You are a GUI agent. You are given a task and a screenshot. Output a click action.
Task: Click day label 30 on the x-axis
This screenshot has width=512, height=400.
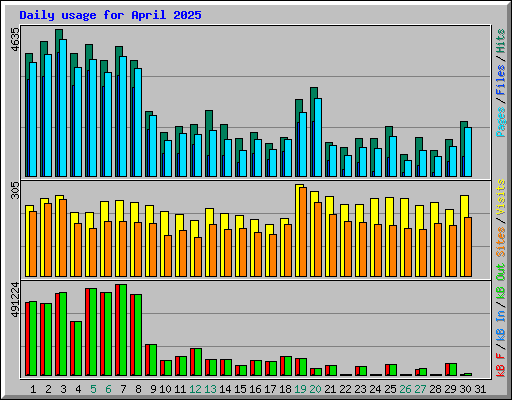[x=465, y=389]
